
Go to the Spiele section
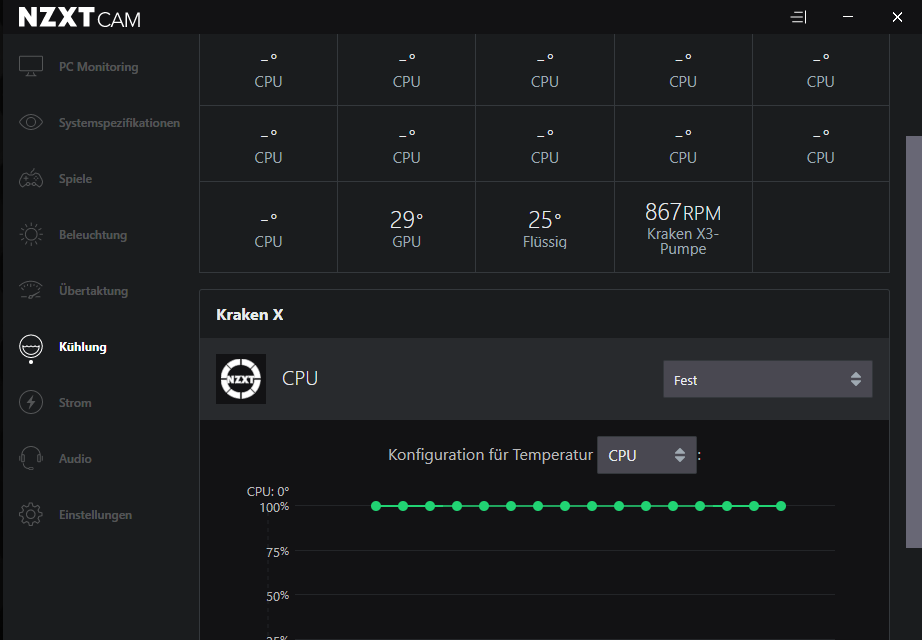point(75,179)
